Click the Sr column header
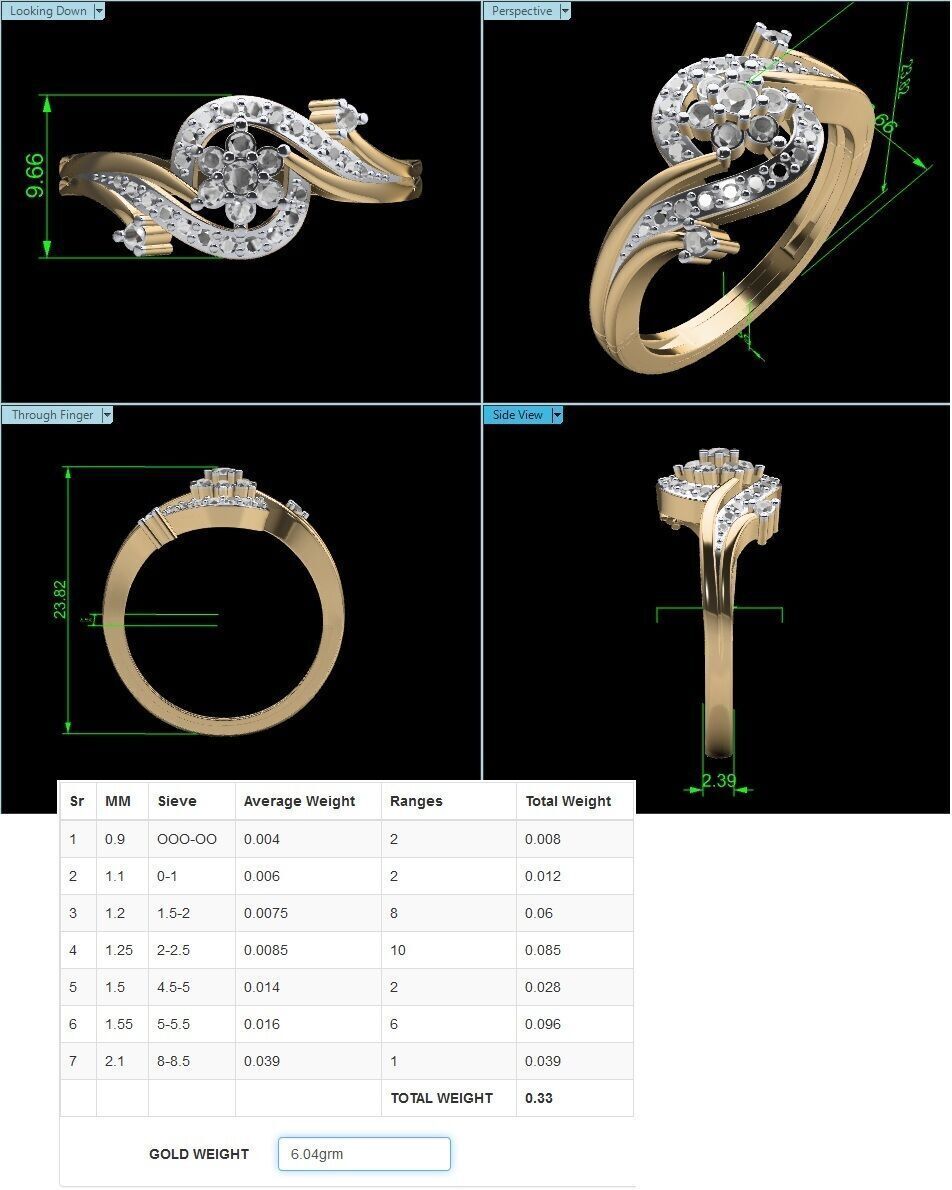952x1190 pixels. [x=77, y=801]
